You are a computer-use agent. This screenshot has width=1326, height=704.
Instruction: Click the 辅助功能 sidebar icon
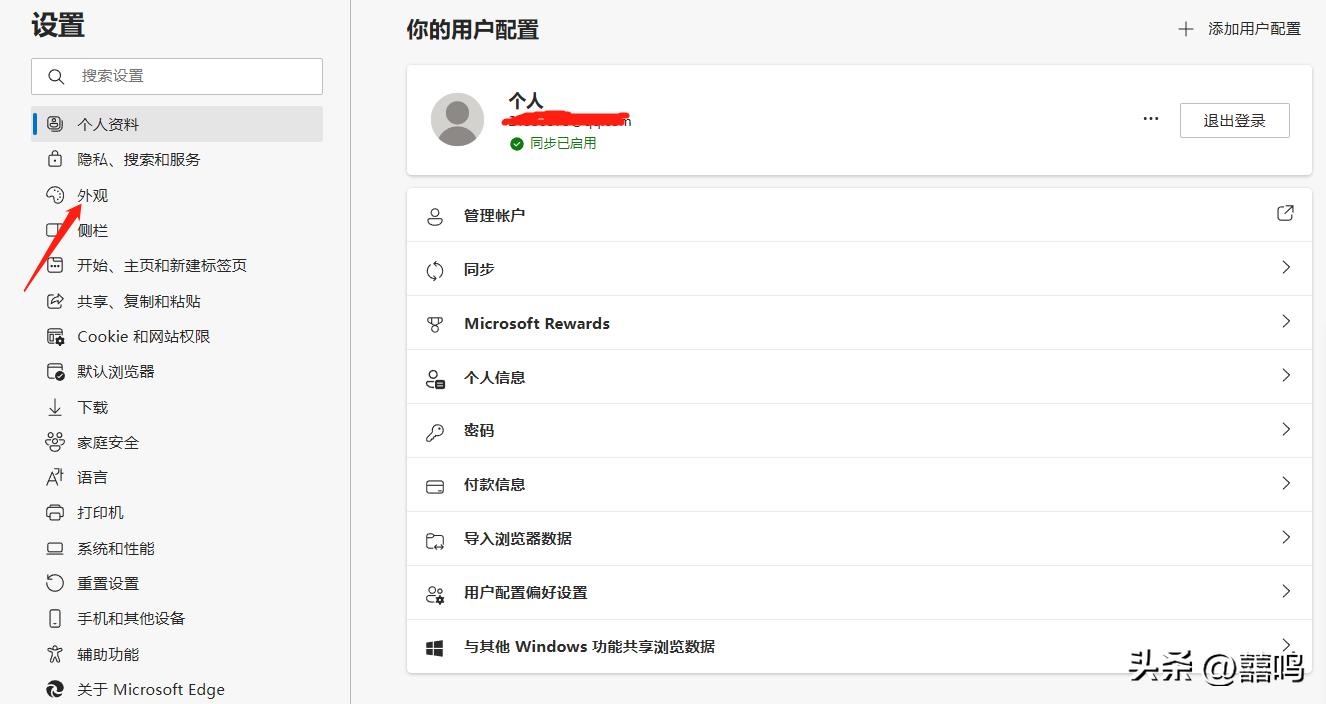pos(55,653)
